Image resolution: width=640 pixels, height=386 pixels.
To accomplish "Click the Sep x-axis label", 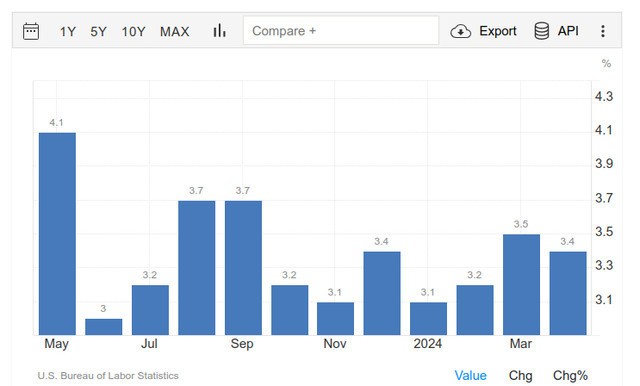I will (x=242, y=344).
